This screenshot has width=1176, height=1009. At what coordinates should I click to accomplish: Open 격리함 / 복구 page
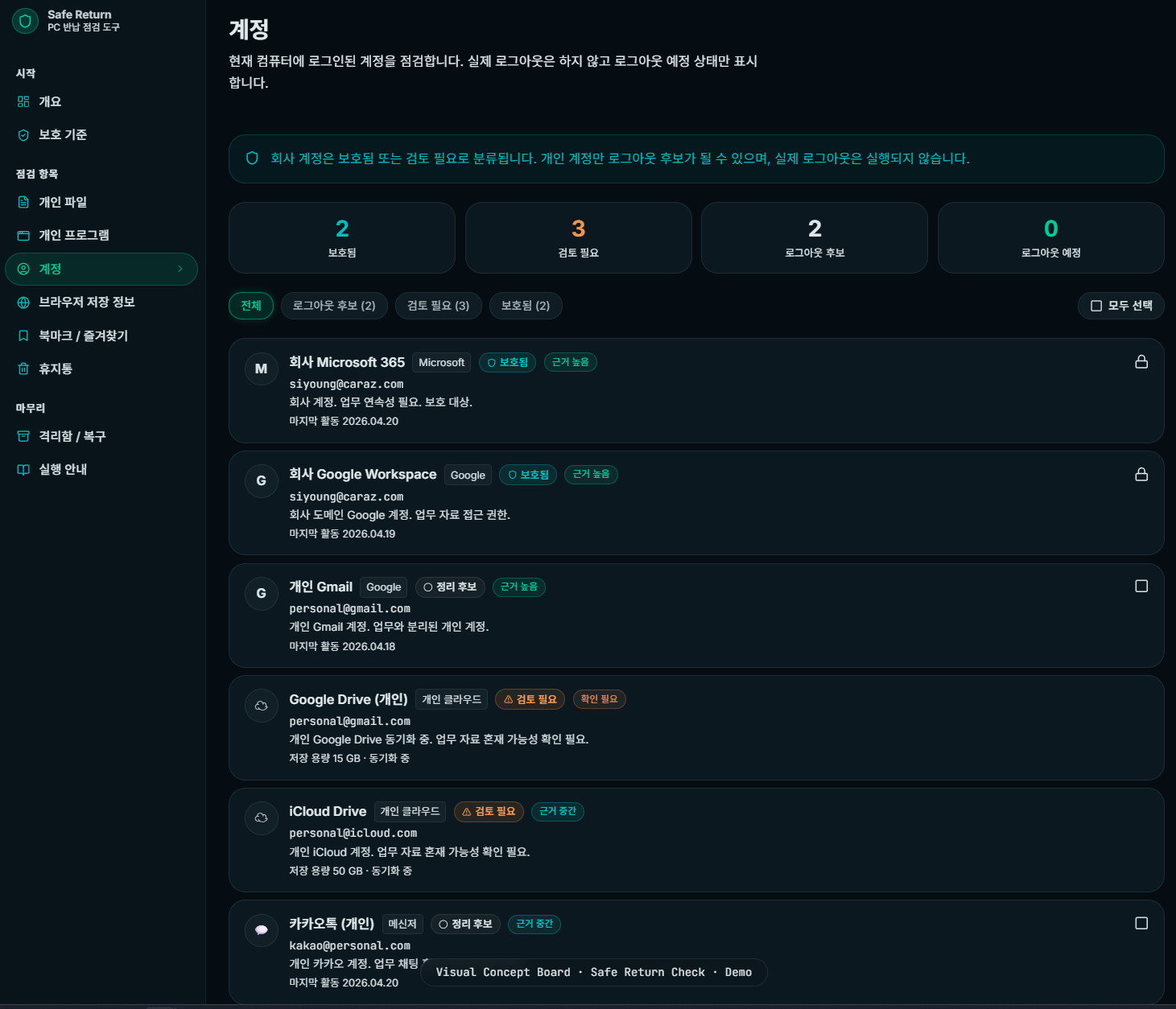pos(72,436)
